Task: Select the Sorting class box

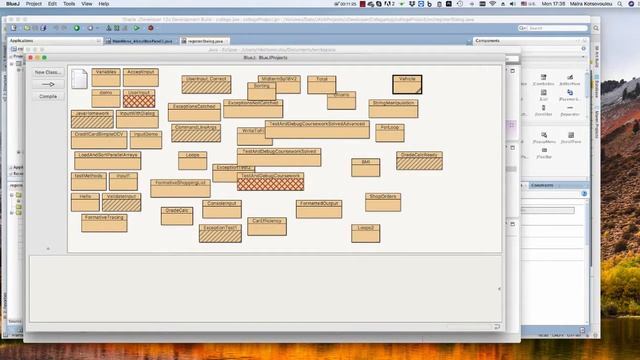Action: (262, 91)
